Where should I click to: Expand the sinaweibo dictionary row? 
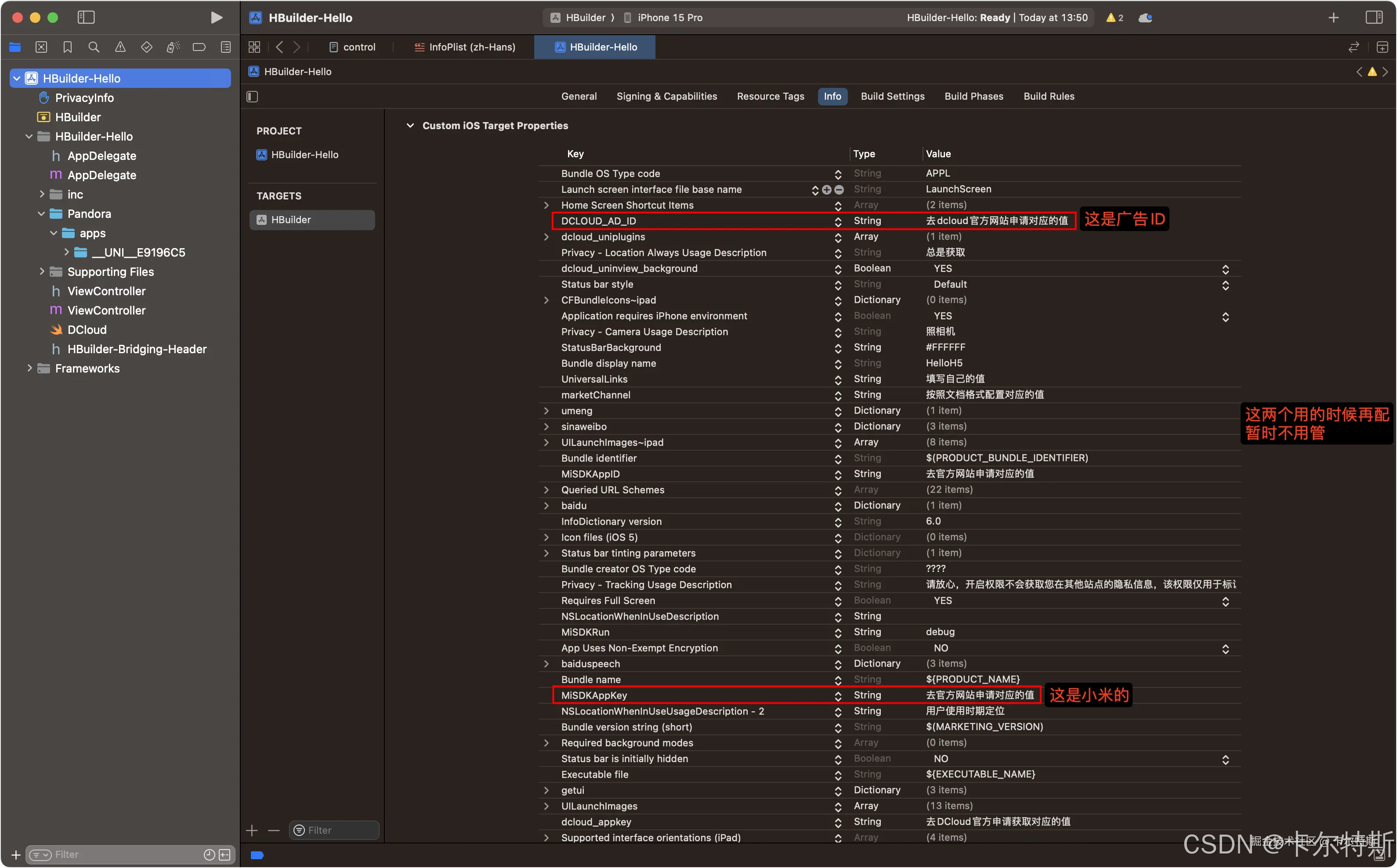pyautogui.click(x=546, y=427)
